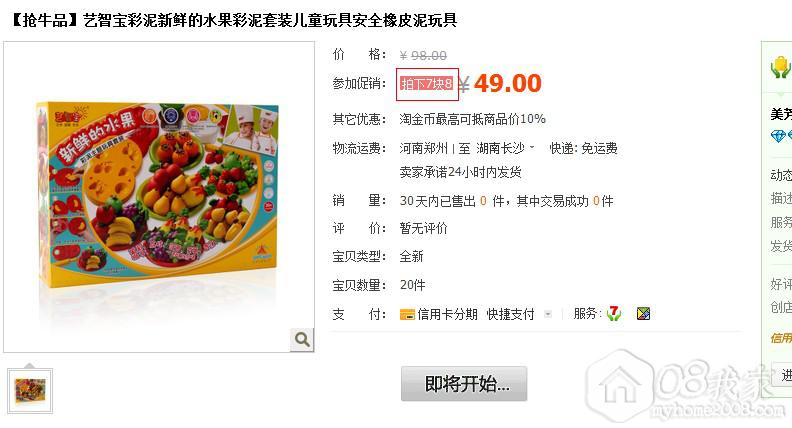Viewport: 792px width, 428px height.
Task: Click the gold crown seller badge icon
Action: (780, 67)
